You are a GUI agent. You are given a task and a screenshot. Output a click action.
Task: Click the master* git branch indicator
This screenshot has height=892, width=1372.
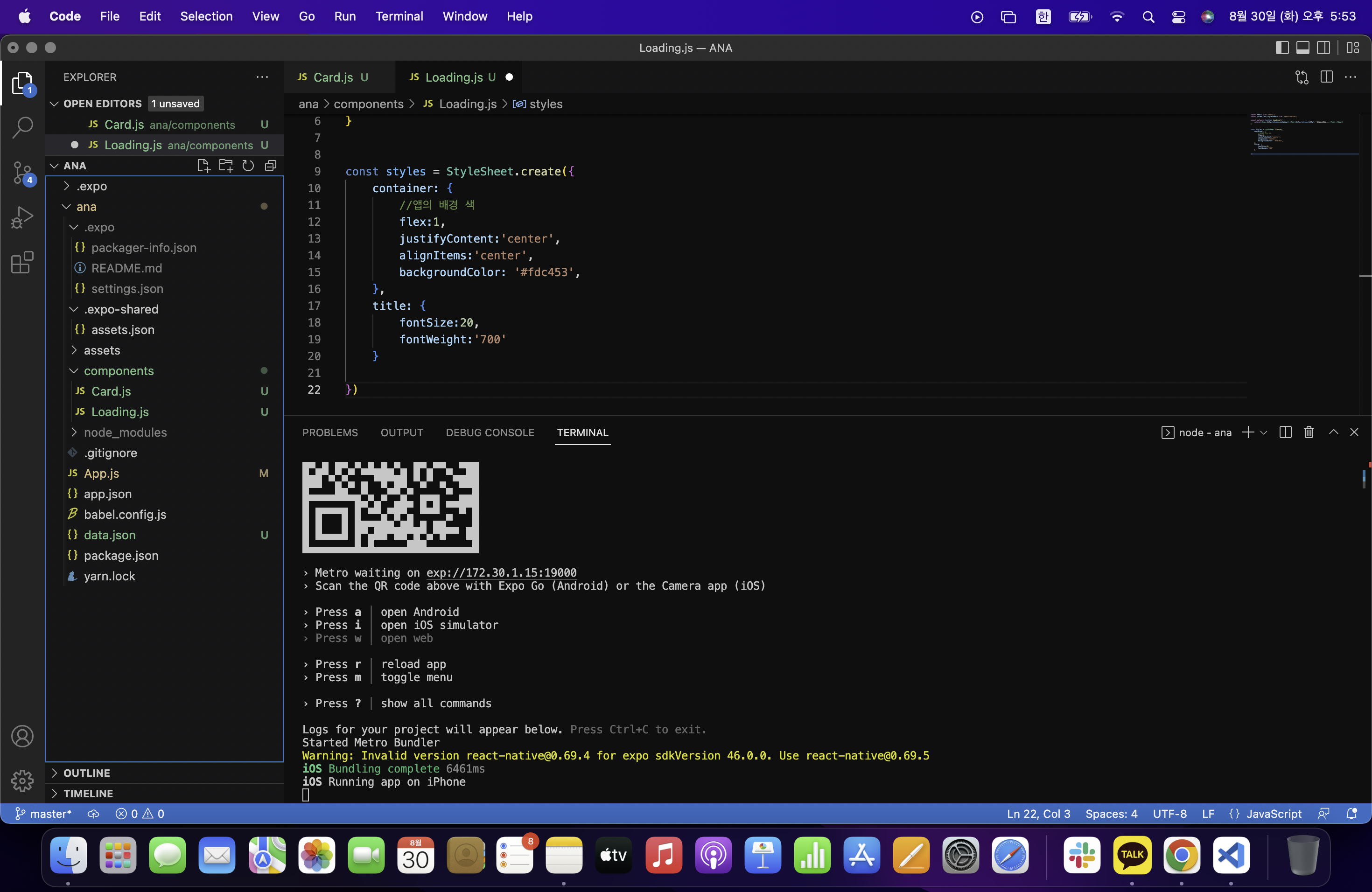click(x=43, y=814)
